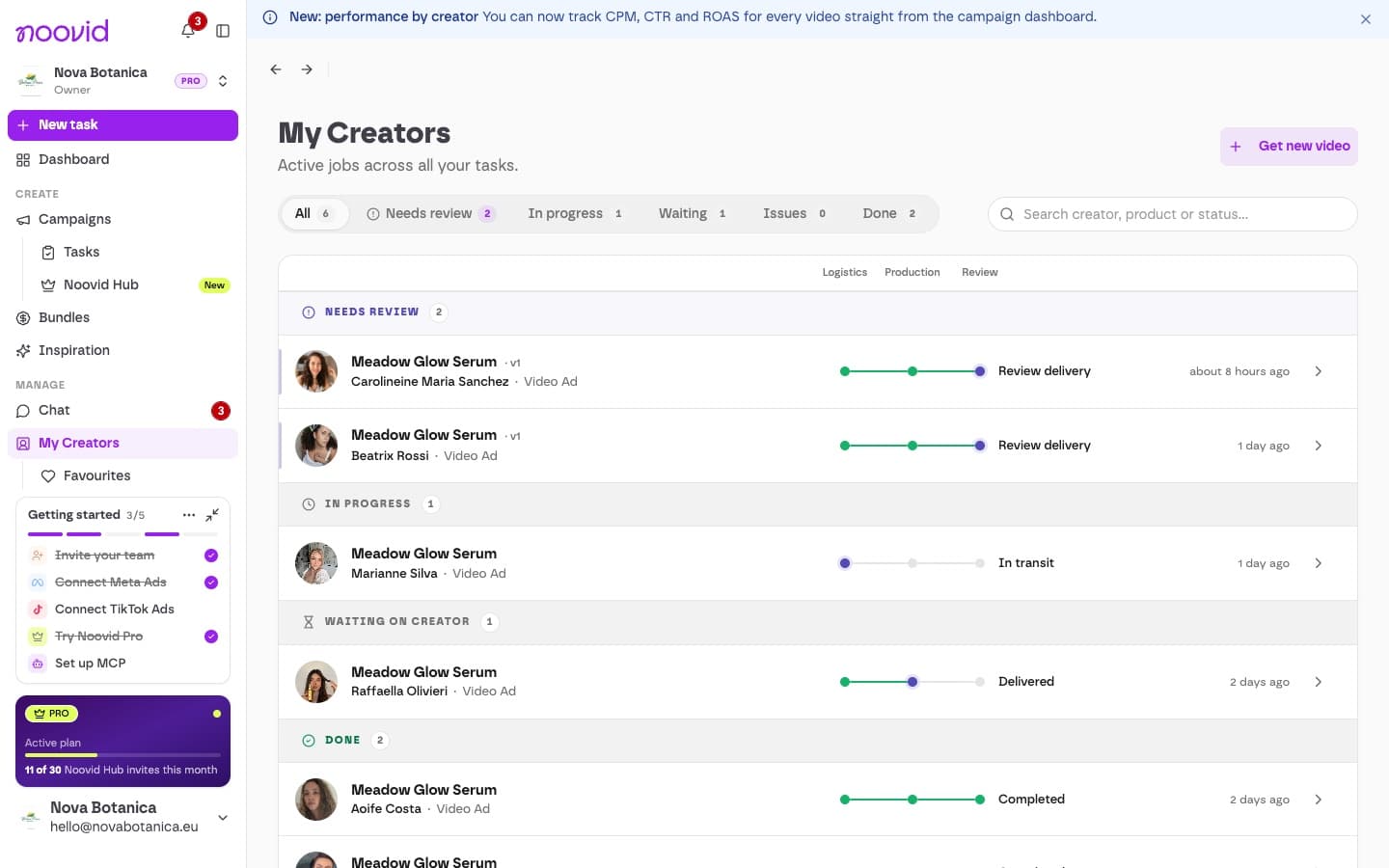Screen dimensions: 1389x868
Task: Open Campaigns in the sidebar
Action: pos(123,219)
